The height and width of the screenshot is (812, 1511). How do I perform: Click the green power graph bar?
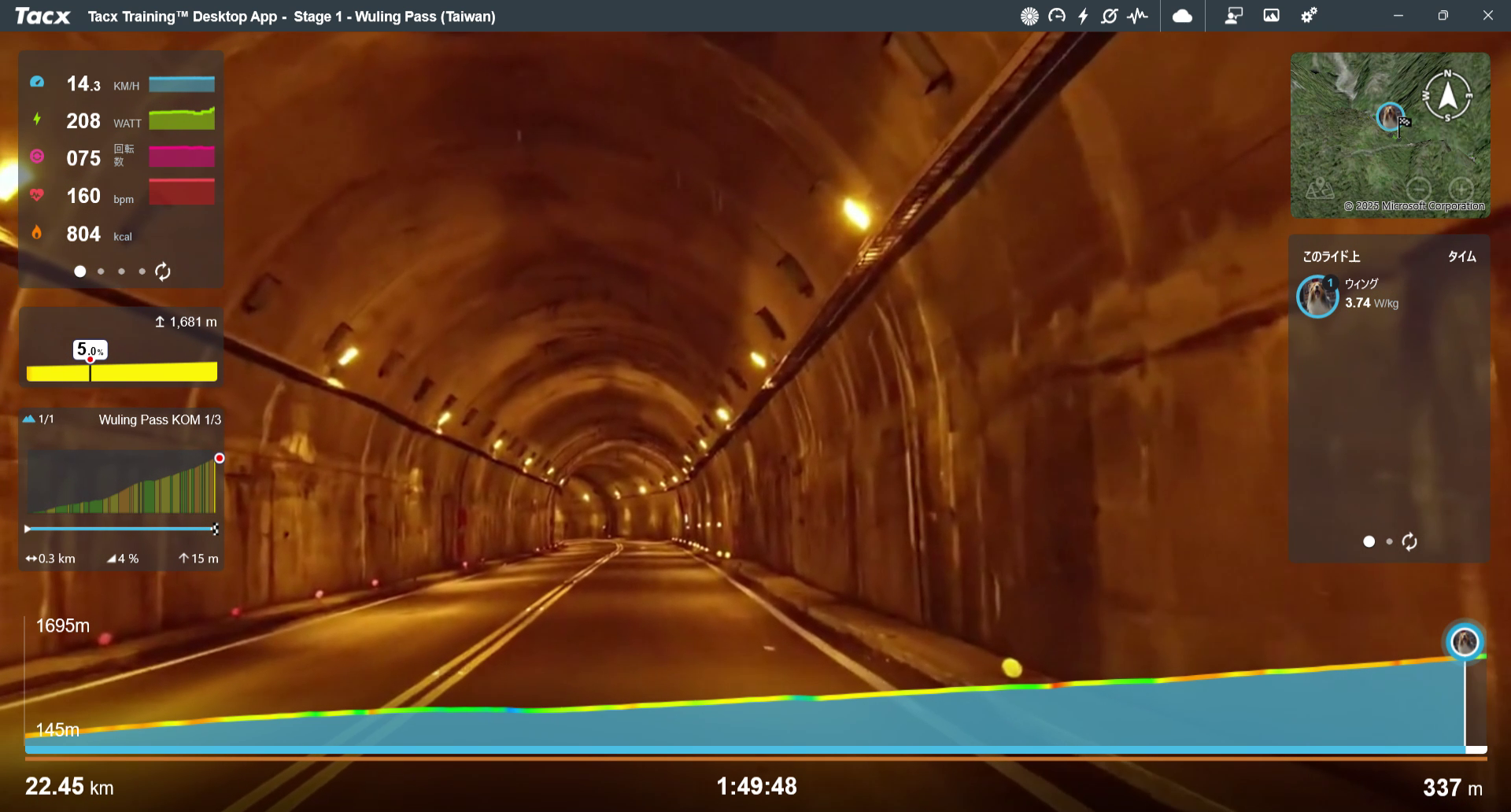(182, 119)
